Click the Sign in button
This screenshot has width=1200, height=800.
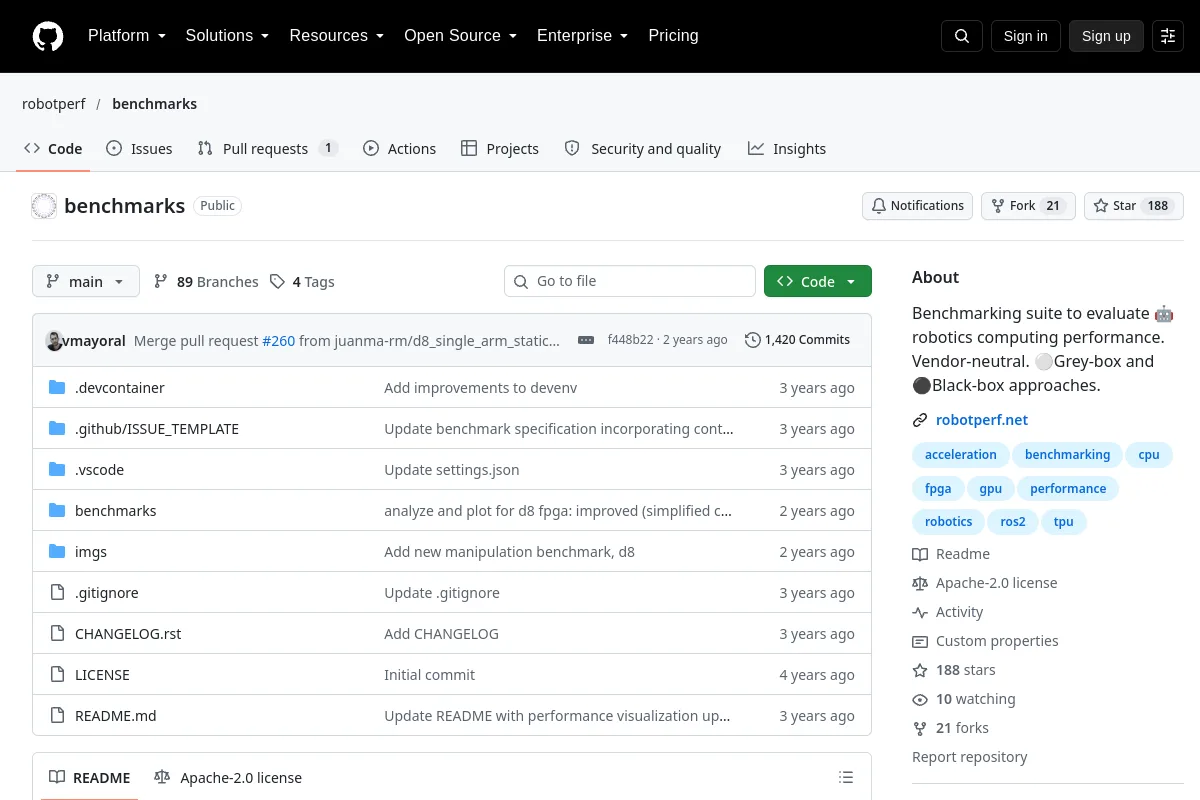pos(1026,36)
